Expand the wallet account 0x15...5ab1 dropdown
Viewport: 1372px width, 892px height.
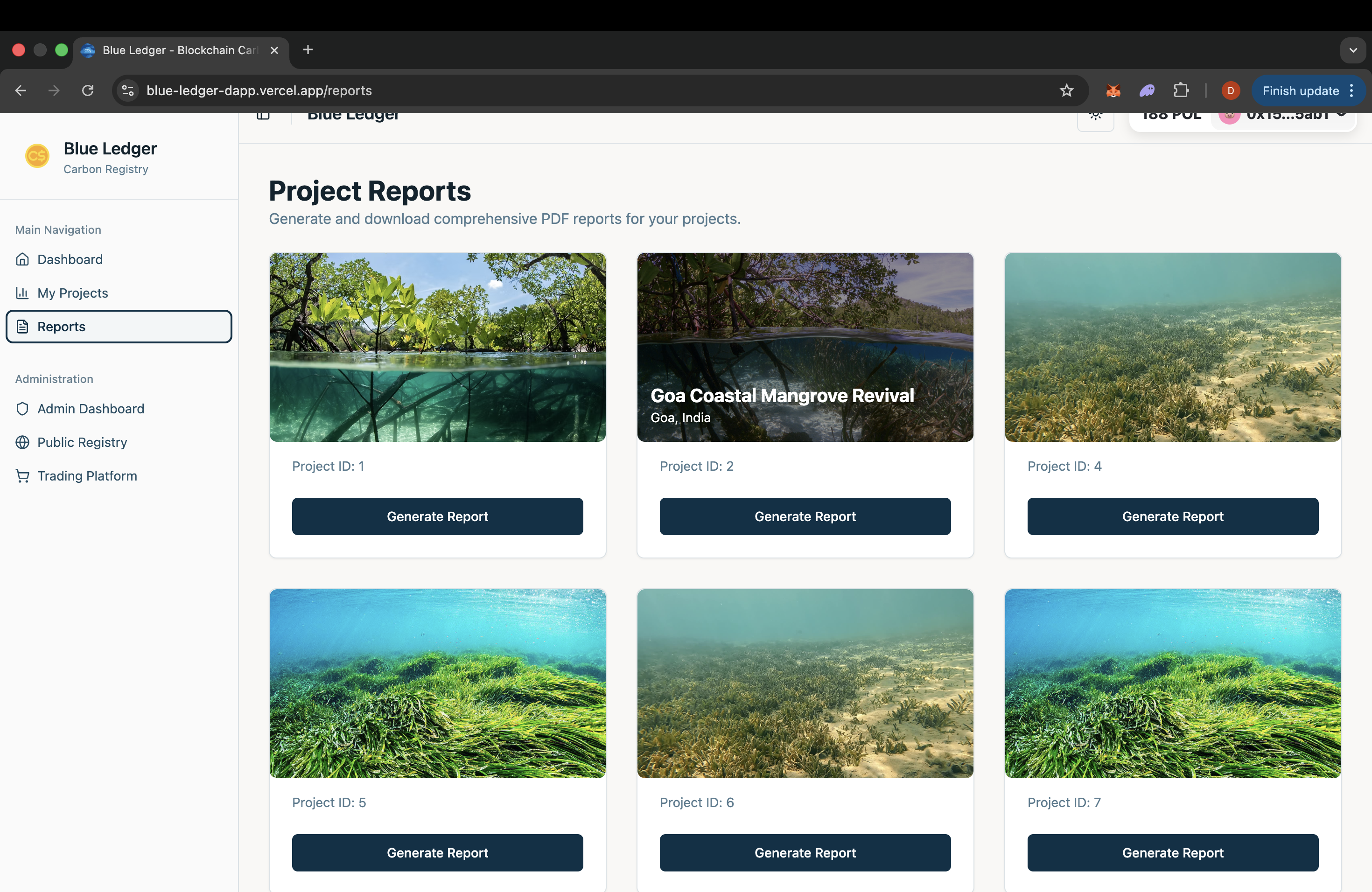pyautogui.click(x=1286, y=117)
